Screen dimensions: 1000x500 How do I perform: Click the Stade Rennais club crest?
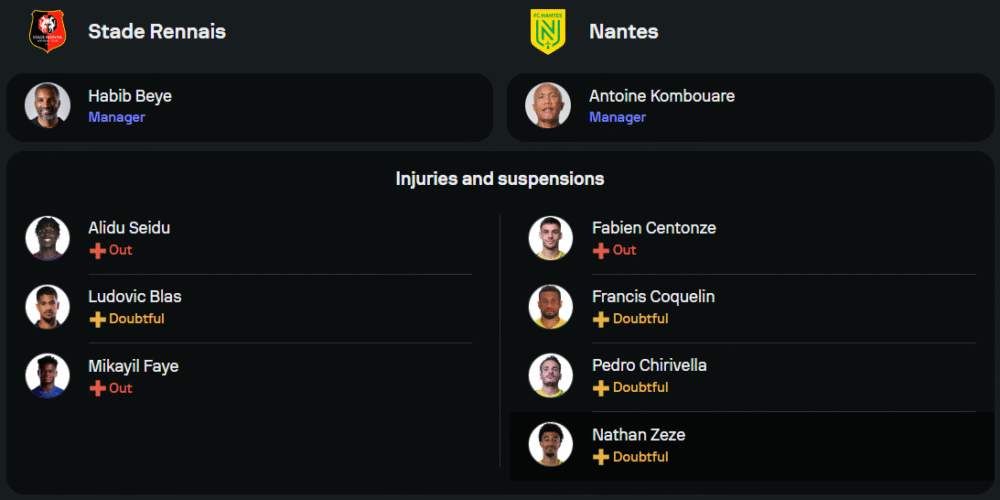coord(47,31)
